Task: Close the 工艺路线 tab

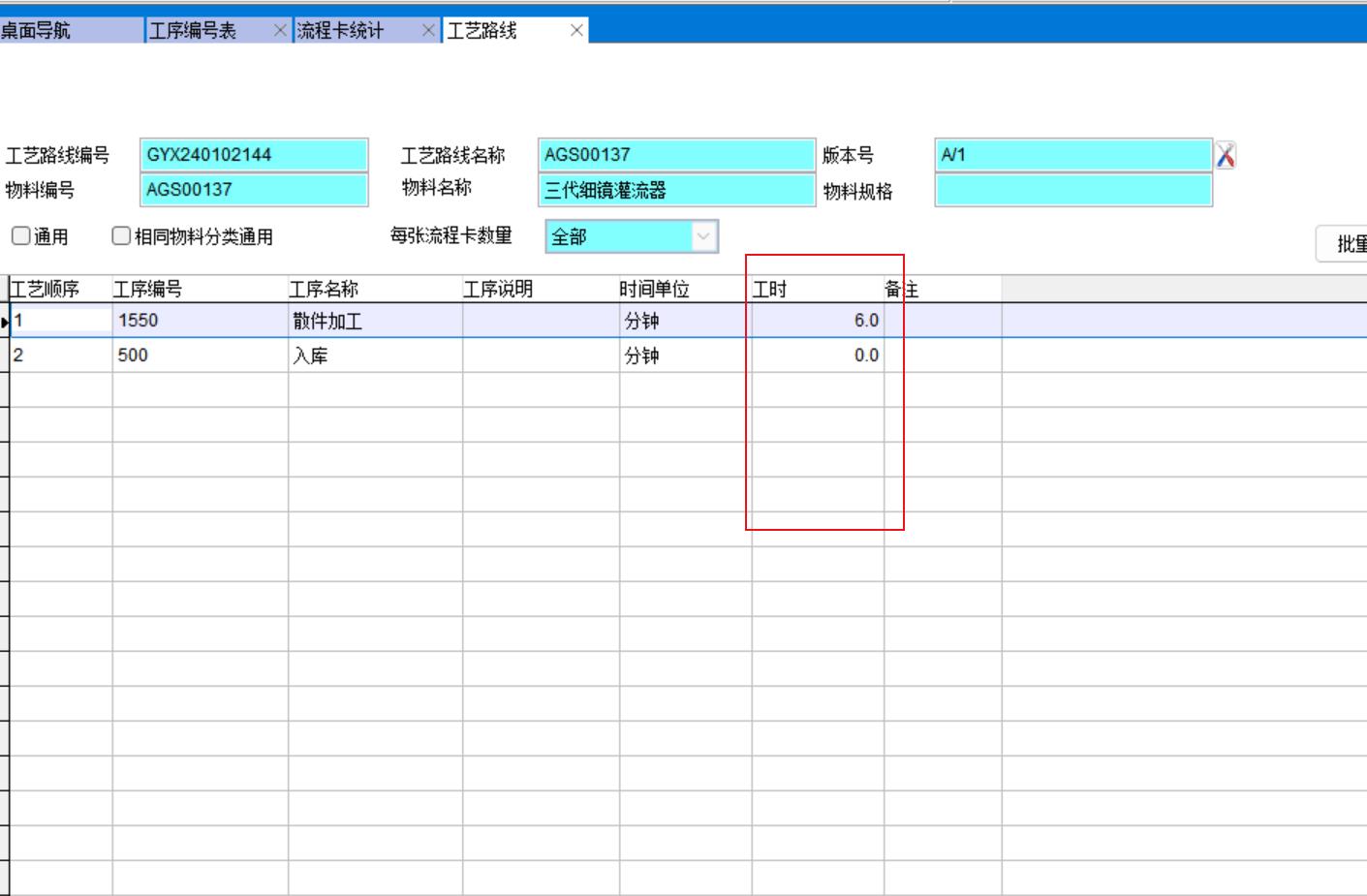Action: (576, 31)
